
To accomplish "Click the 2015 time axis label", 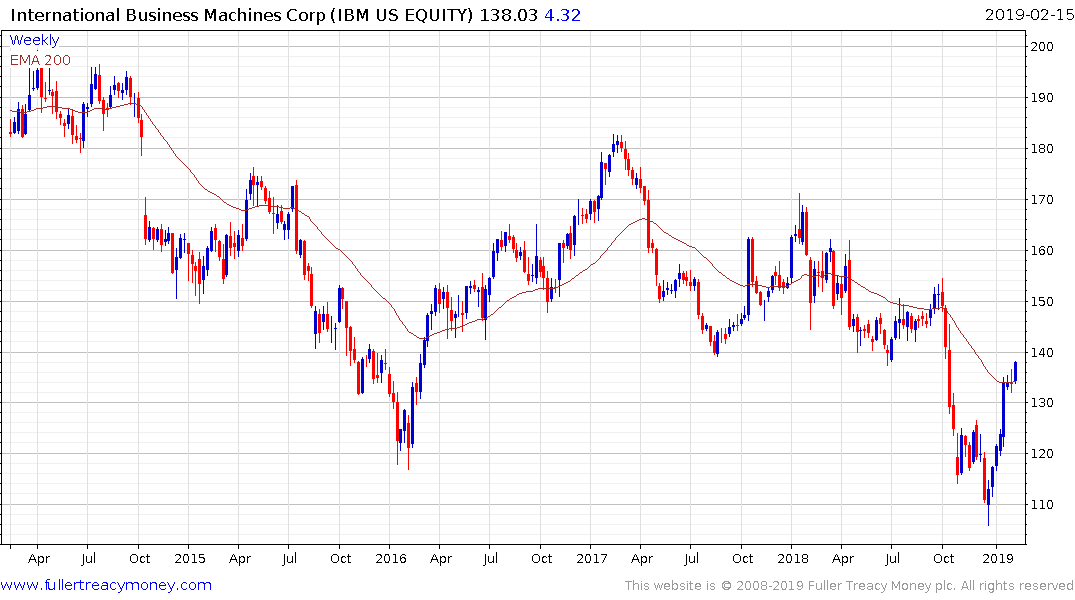I will coord(190,558).
